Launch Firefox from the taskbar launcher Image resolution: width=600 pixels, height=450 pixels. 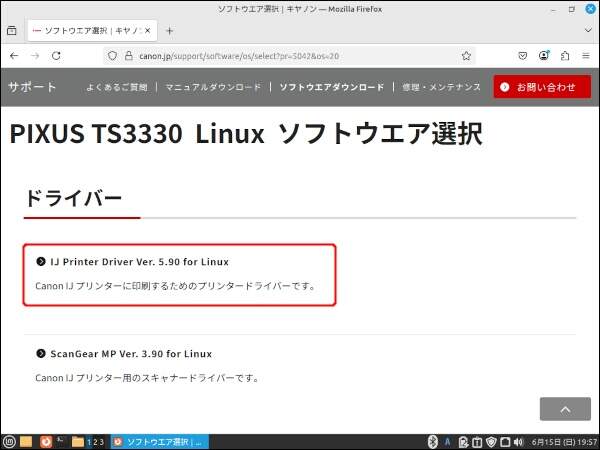46,442
